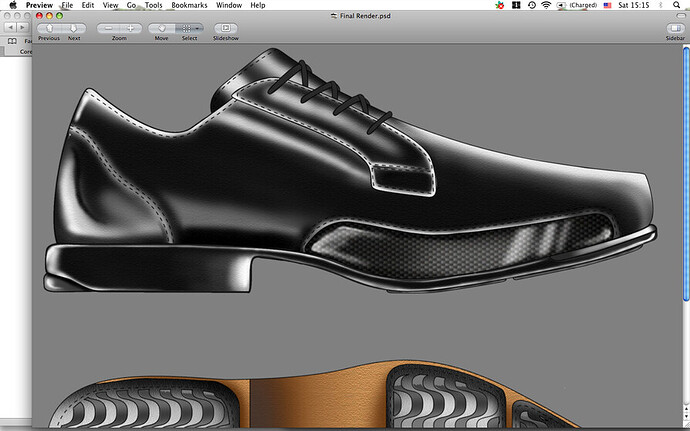Open the File menu
The height and width of the screenshot is (431, 690).
click(66, 5)
